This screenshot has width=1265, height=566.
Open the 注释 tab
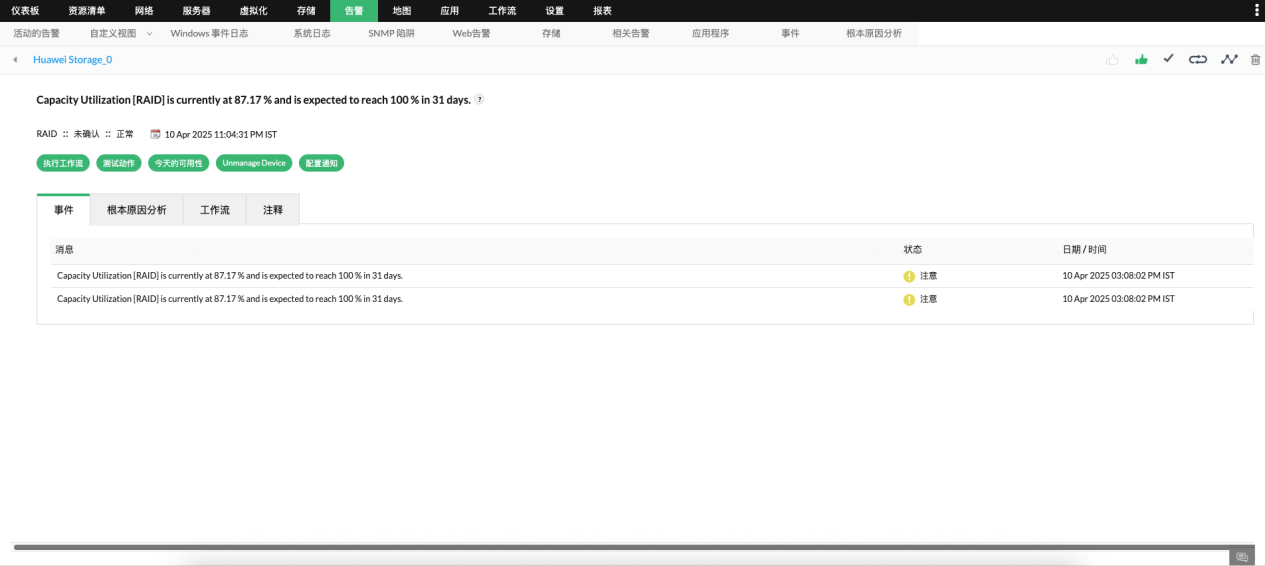pyautogui.click(x=273, y=210)
